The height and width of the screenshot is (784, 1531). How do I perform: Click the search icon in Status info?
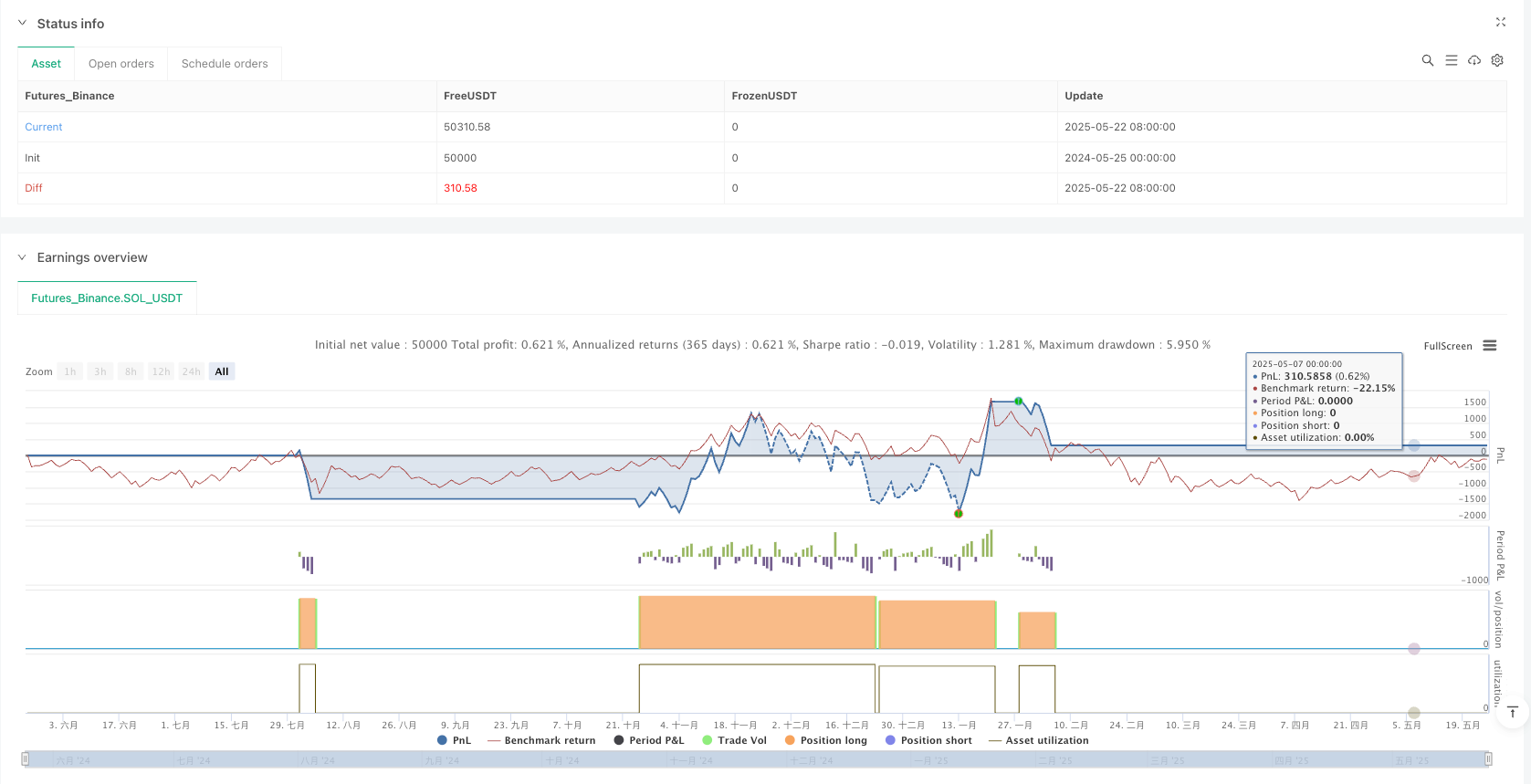[x=1427, y=60]
